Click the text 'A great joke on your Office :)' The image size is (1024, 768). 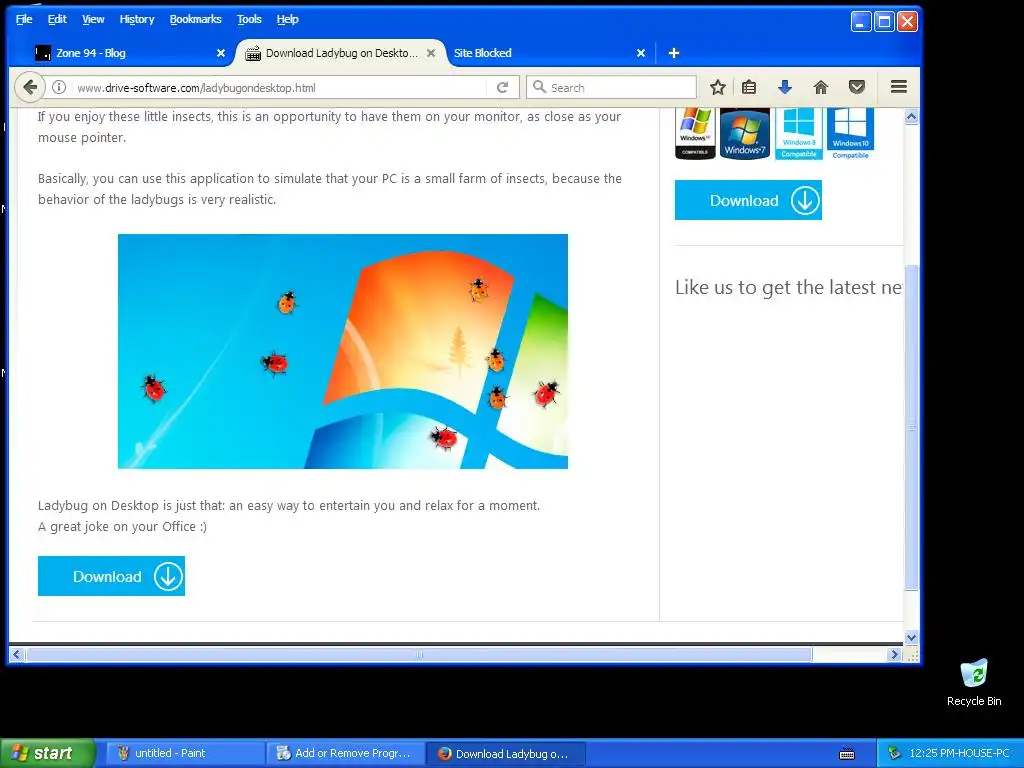[122, 526]
